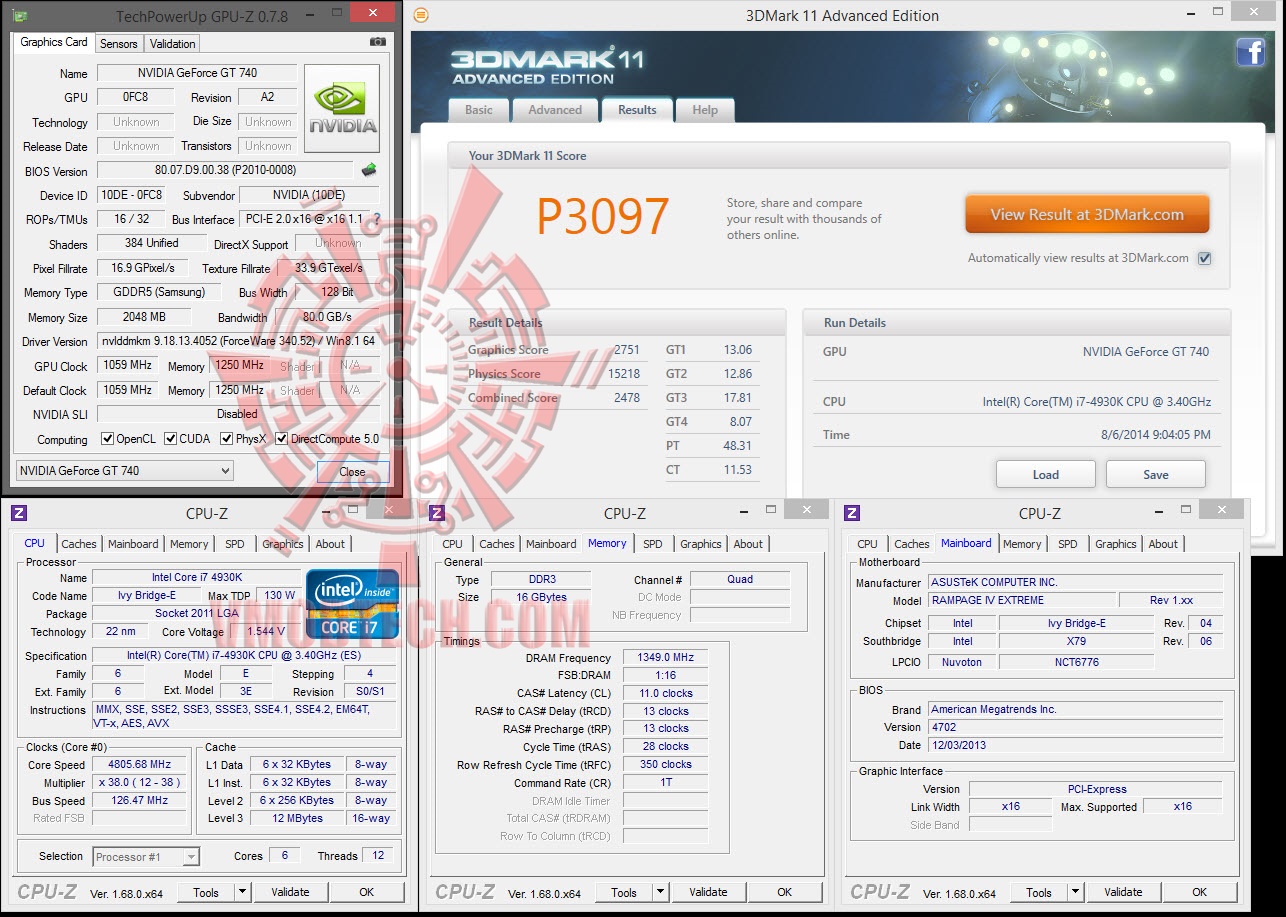The image size is (1286, 917).
Task: Go to the Basic tab in 3DMark 11
Action: (479, 110)
